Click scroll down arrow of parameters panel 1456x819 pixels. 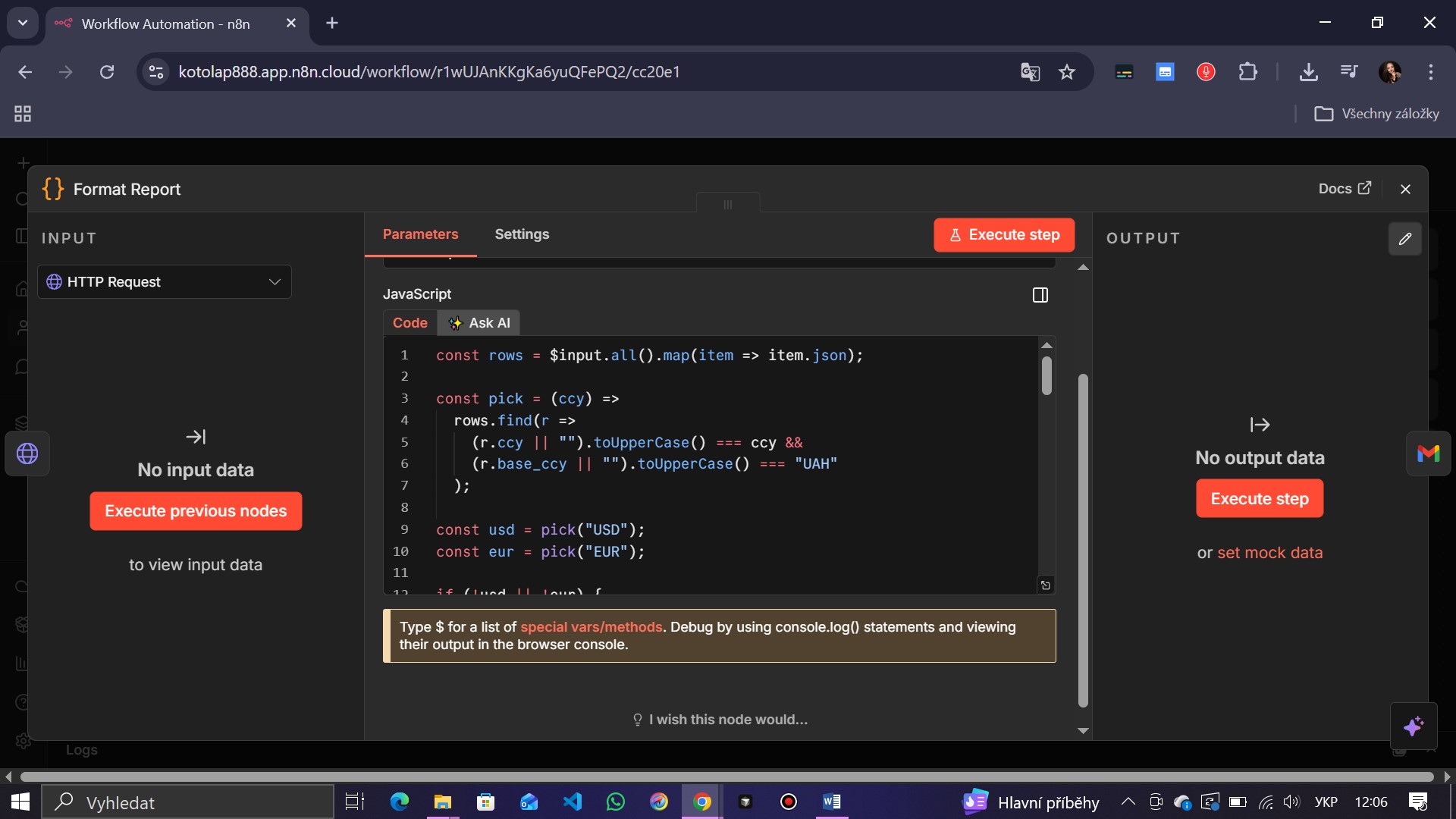(1083, 731)
